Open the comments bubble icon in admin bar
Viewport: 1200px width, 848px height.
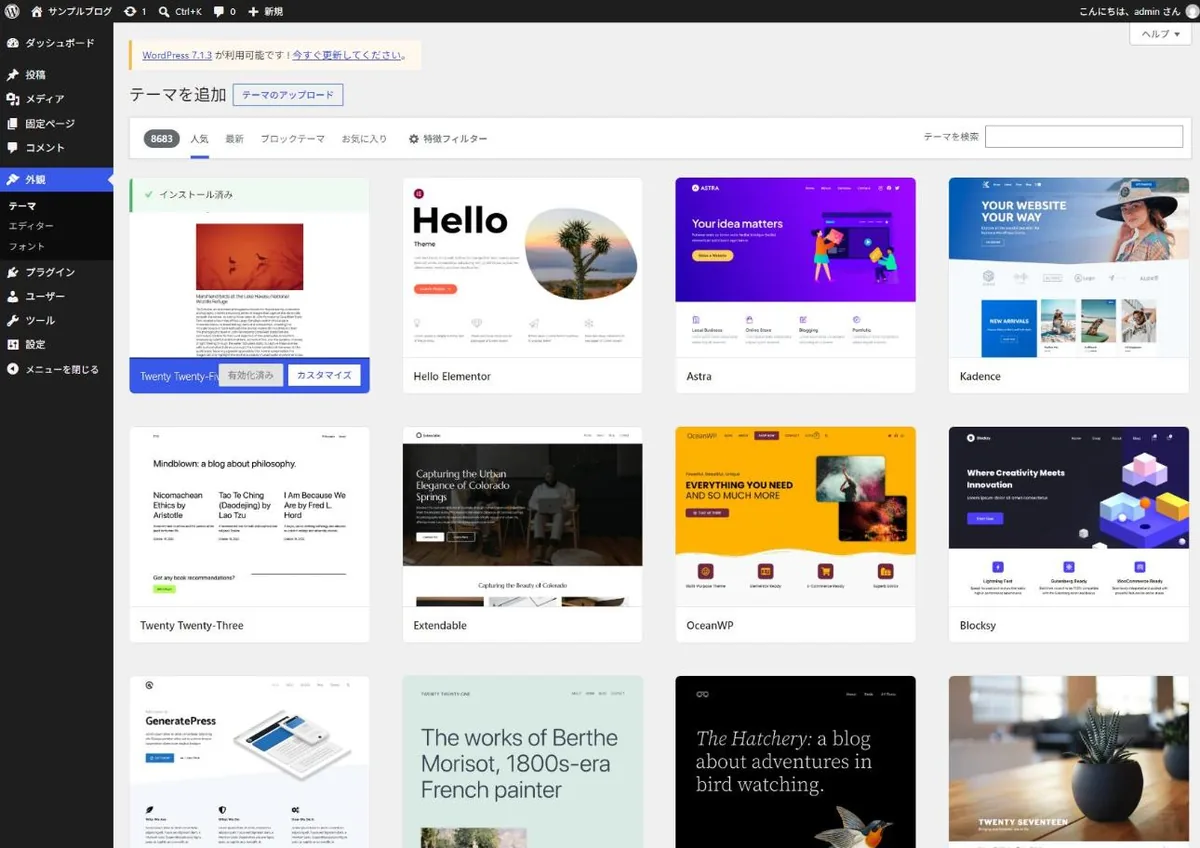click(x=219, y=12)
